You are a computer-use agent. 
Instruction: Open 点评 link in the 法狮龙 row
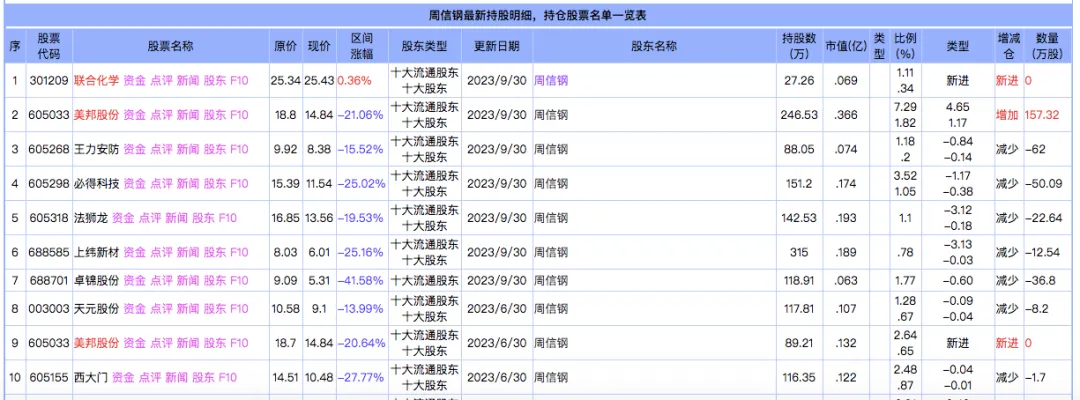(x=149, y=218)
